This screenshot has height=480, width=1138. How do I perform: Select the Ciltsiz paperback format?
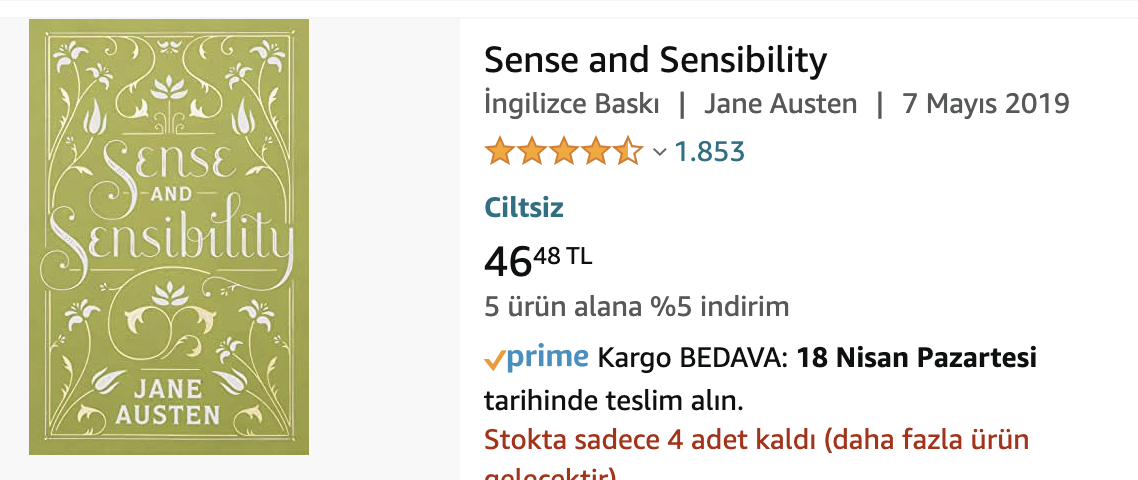(x=524, y=208)
